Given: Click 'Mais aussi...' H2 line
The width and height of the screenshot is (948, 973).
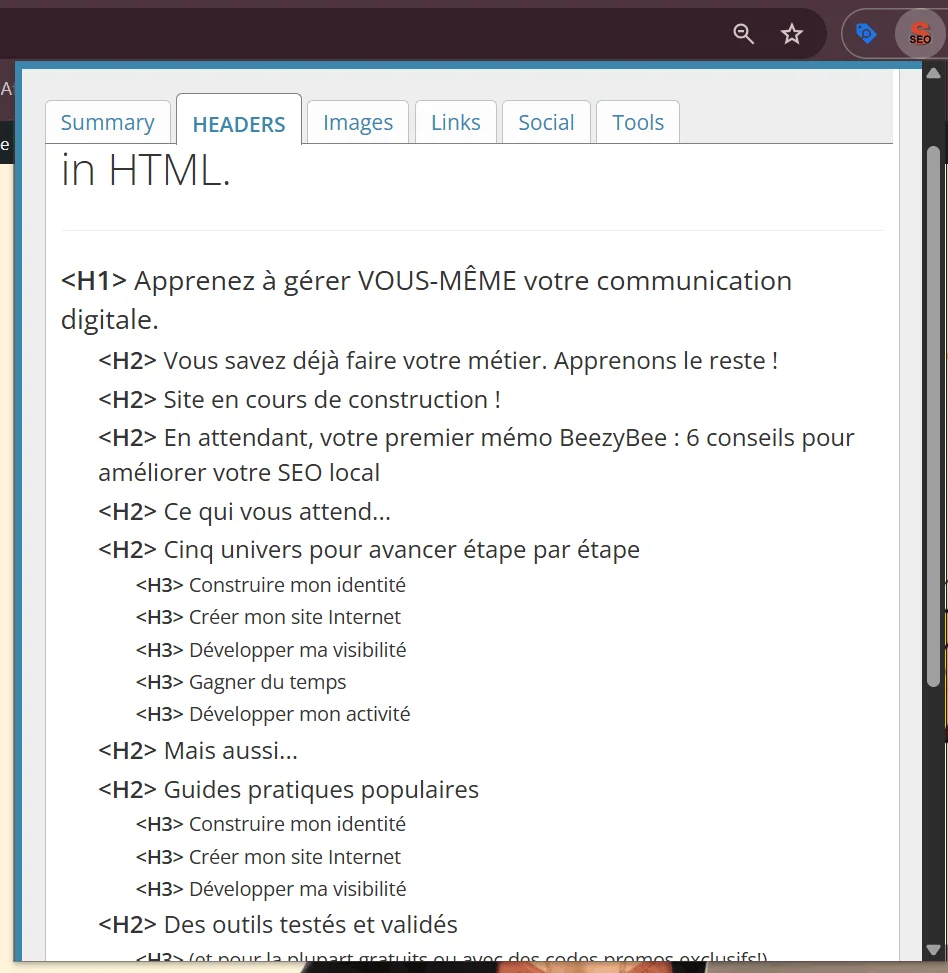Looking at the screenshot, I should pos(198,751).
